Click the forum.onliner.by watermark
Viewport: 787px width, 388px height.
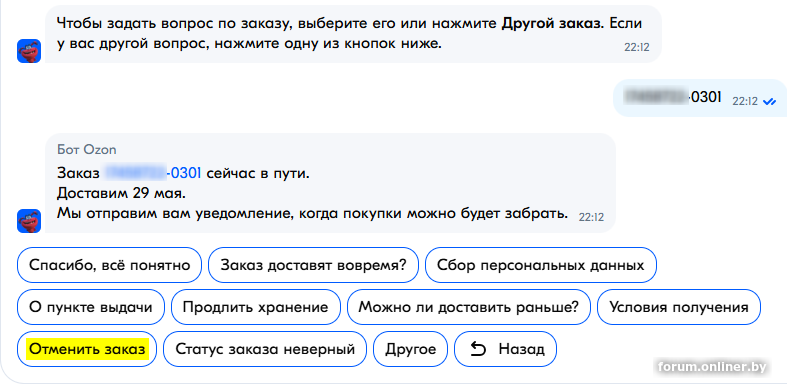click(712, 366)
